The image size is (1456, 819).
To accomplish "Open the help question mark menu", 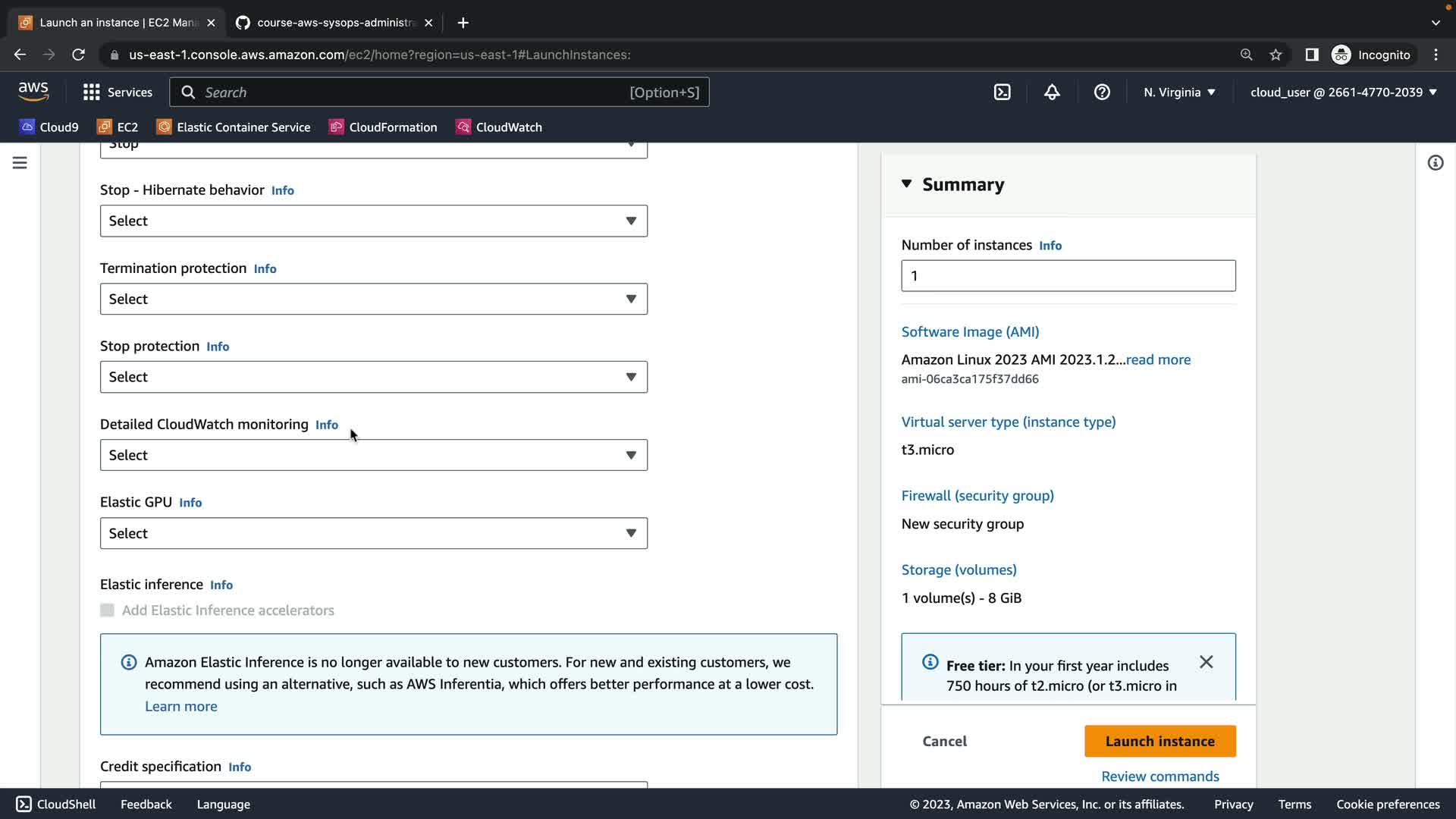I will [1102, 92].
